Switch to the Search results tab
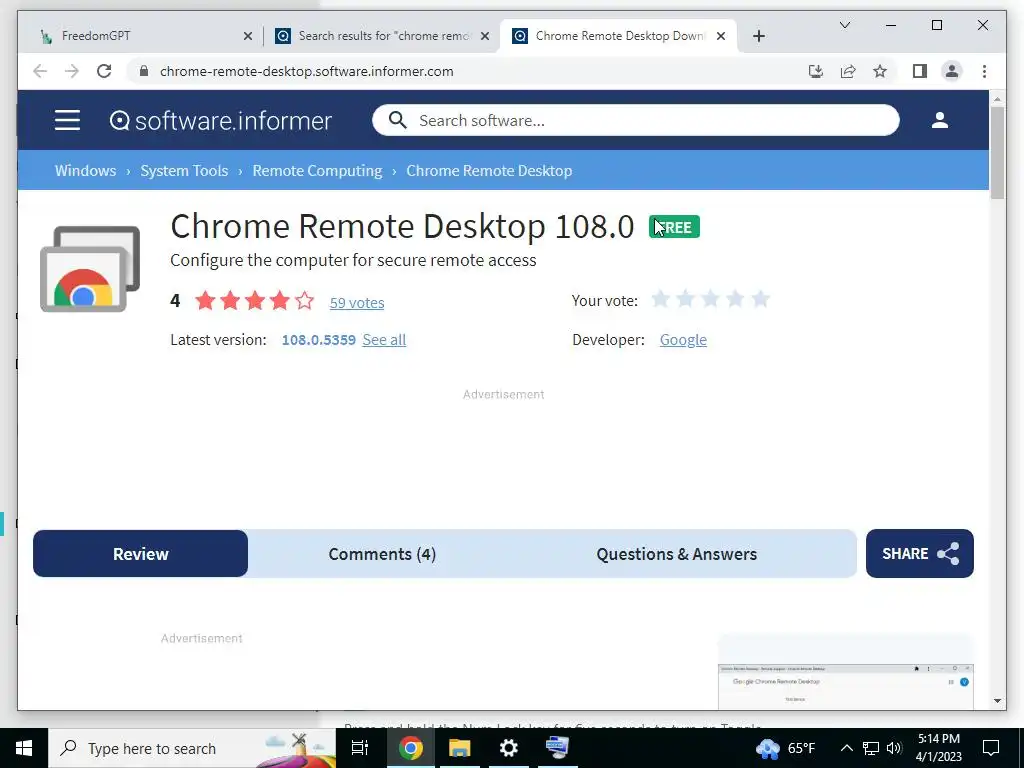Screen dimensions: 1024x768 click(x=382, y=36)
